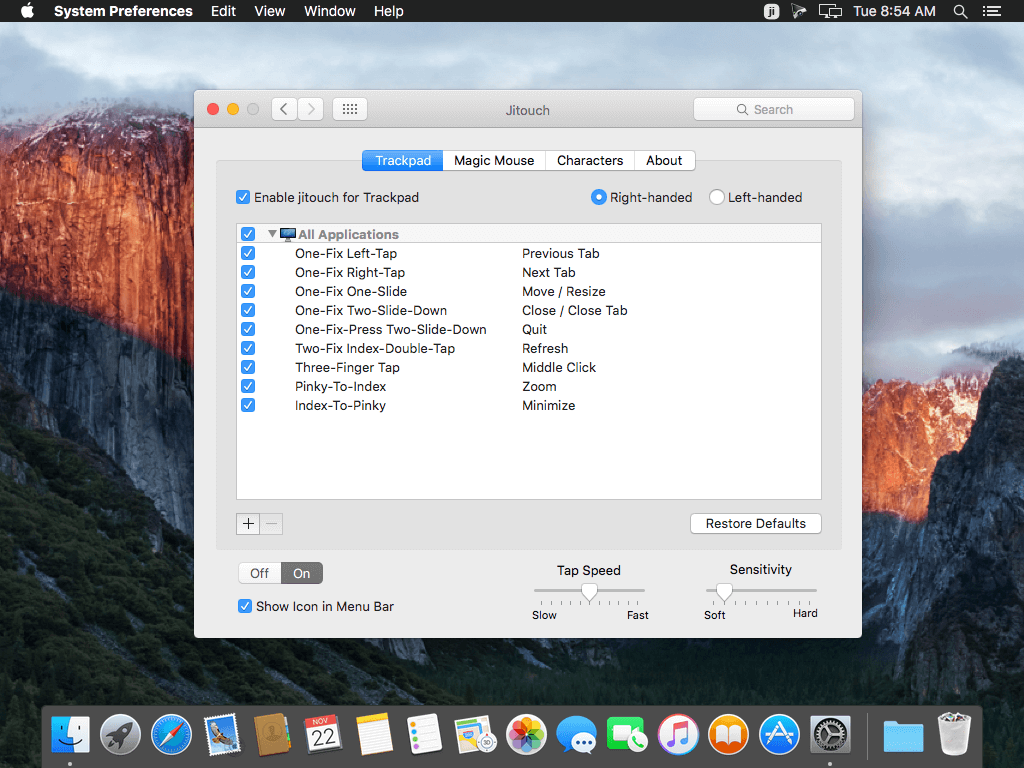Screen dimensions: 1024x768
Task: Toggle One-Fix Left-Tap gesture checkbox
Action: click(248, 253)
